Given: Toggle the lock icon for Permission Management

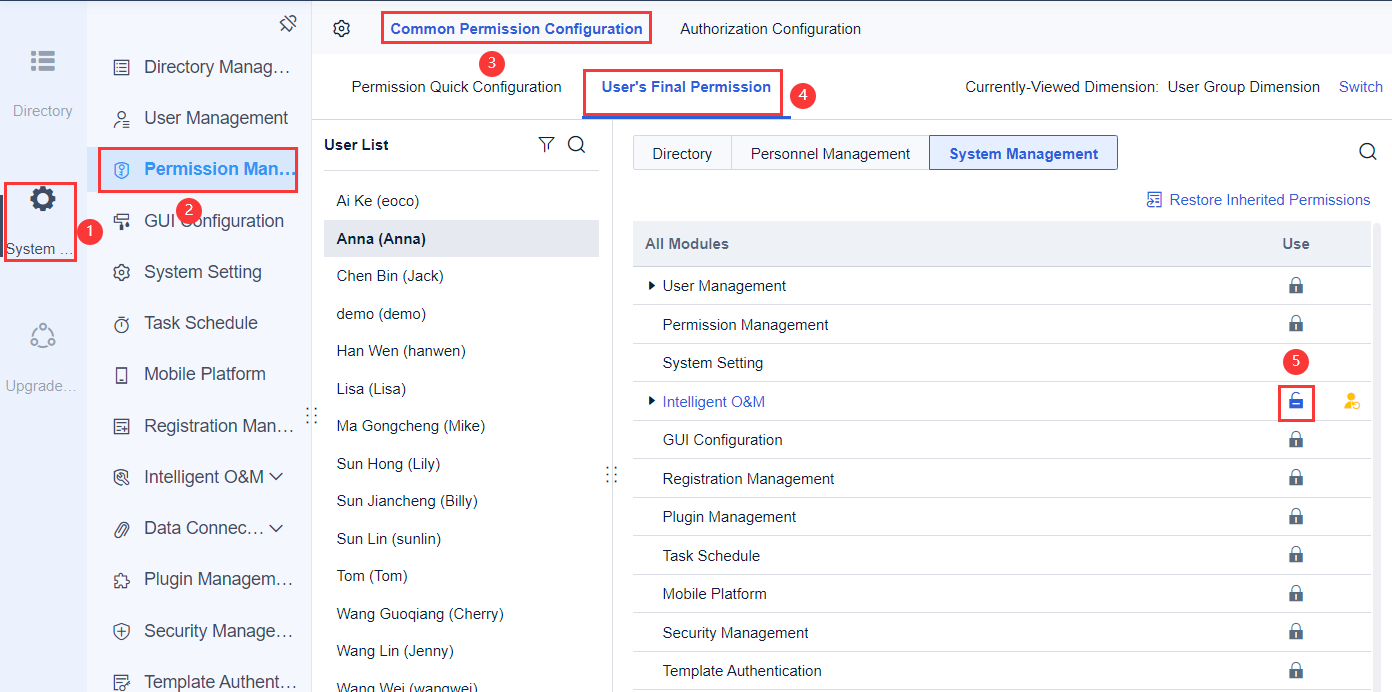Looking at the screenshot, I should 1296,323.
